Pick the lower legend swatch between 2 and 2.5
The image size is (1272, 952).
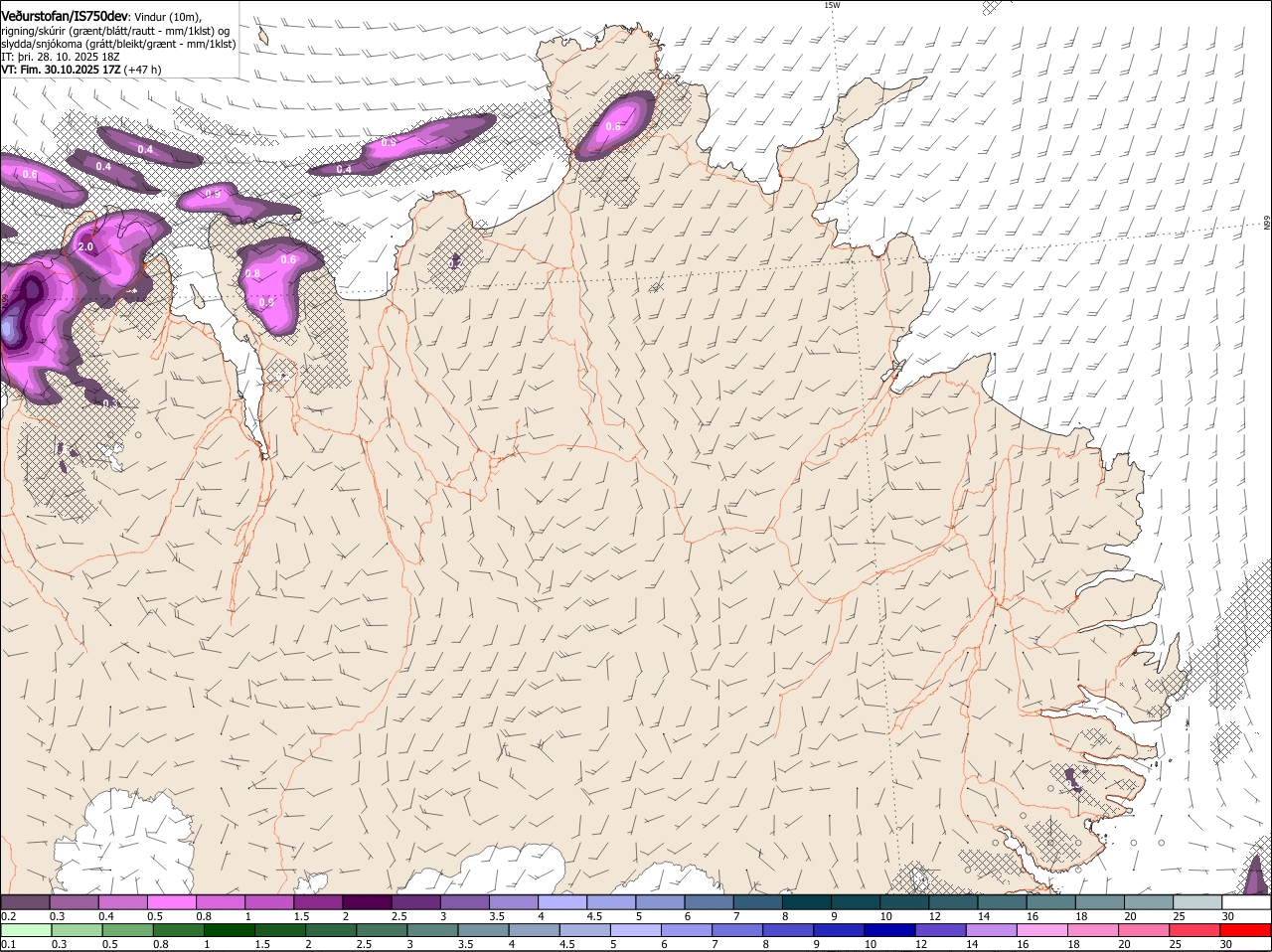tap(330, 930)
